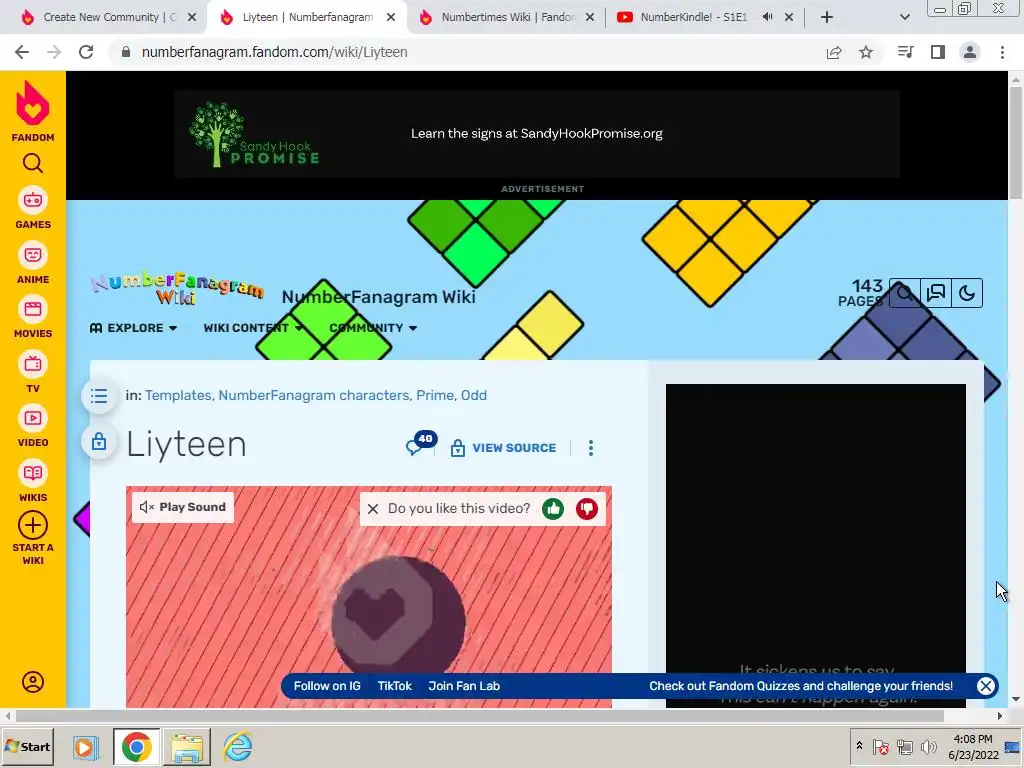The width and height of the screenshot is (1024, 768).
Task: Open Internet Explorer from taskbar
Action: tap(238, 746)
